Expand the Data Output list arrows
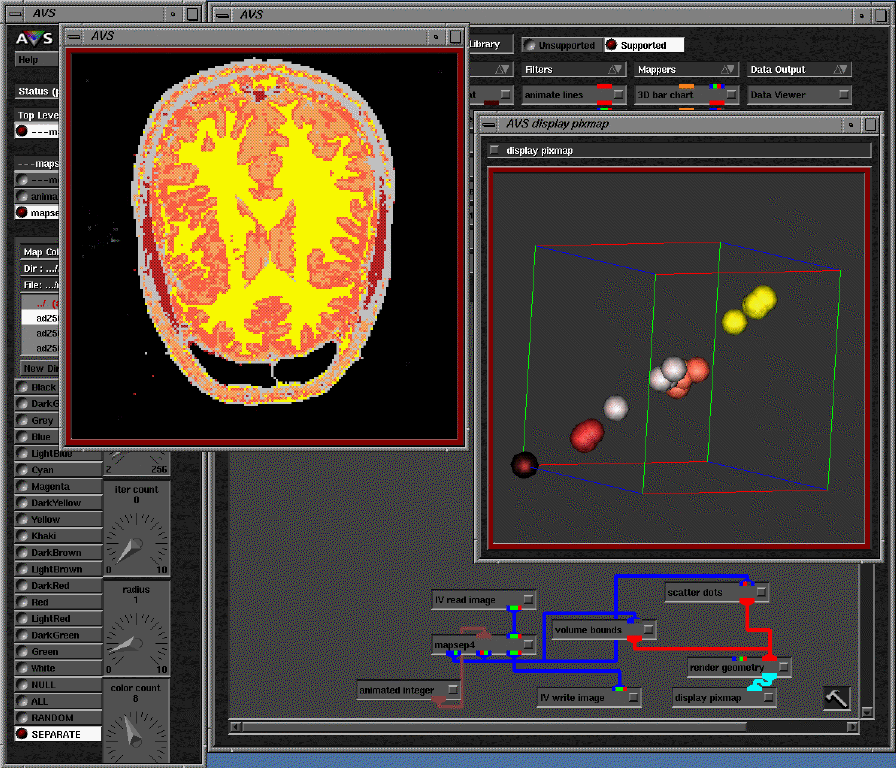This screenshot has height=768, width=896. point(843,70)
